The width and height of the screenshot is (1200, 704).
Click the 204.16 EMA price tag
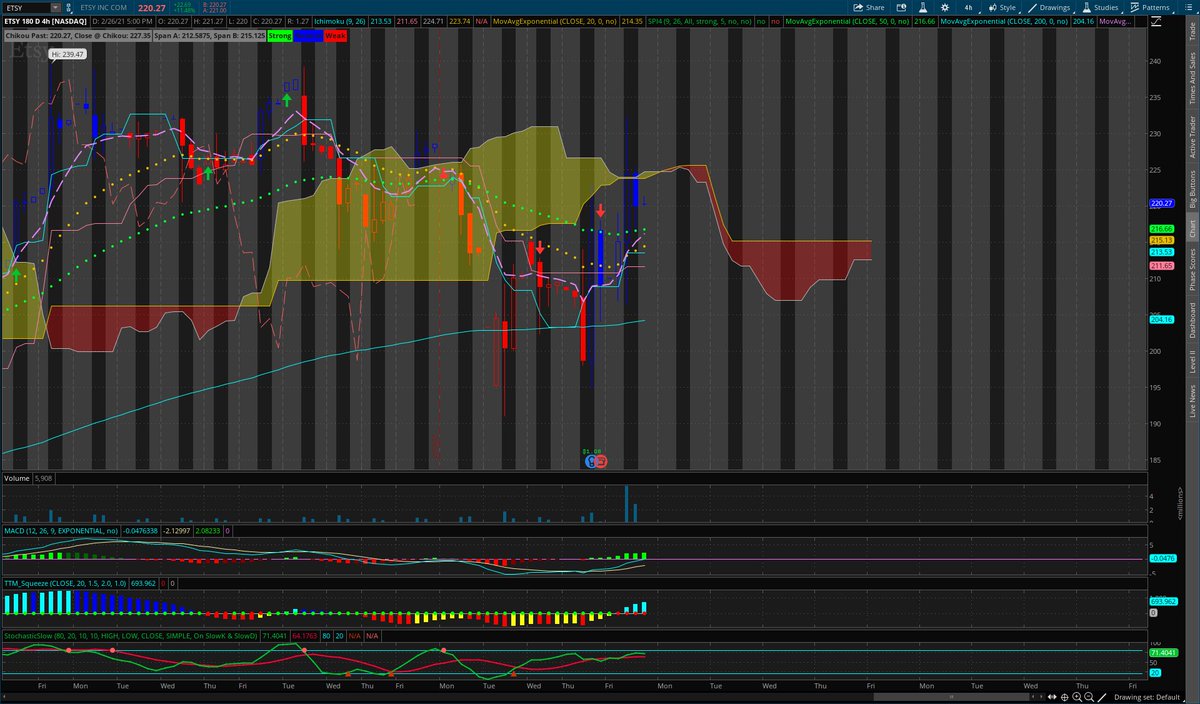tap(1161, 320)
